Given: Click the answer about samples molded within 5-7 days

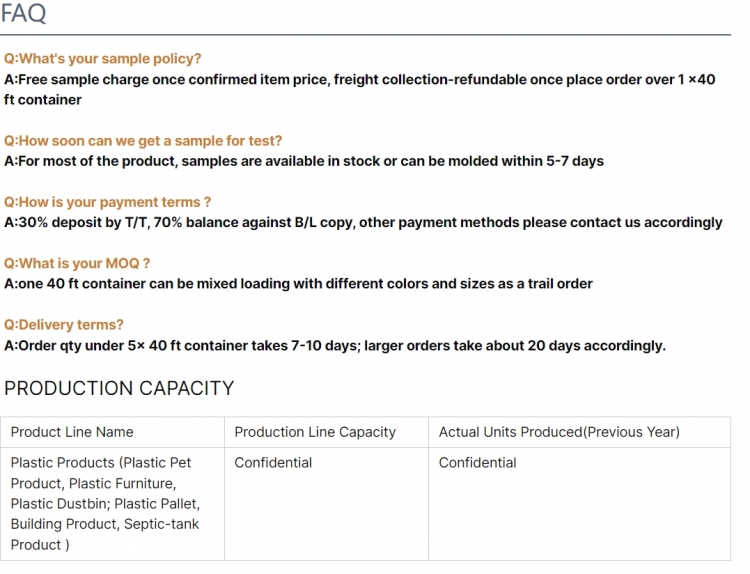Looking at the screenshot, I should click(x=304, y=161).
